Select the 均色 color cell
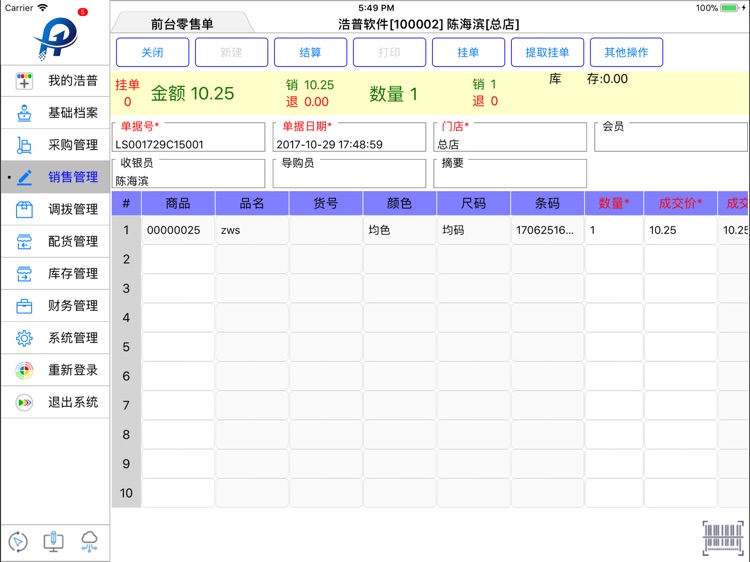 click(x=399, y=230)
